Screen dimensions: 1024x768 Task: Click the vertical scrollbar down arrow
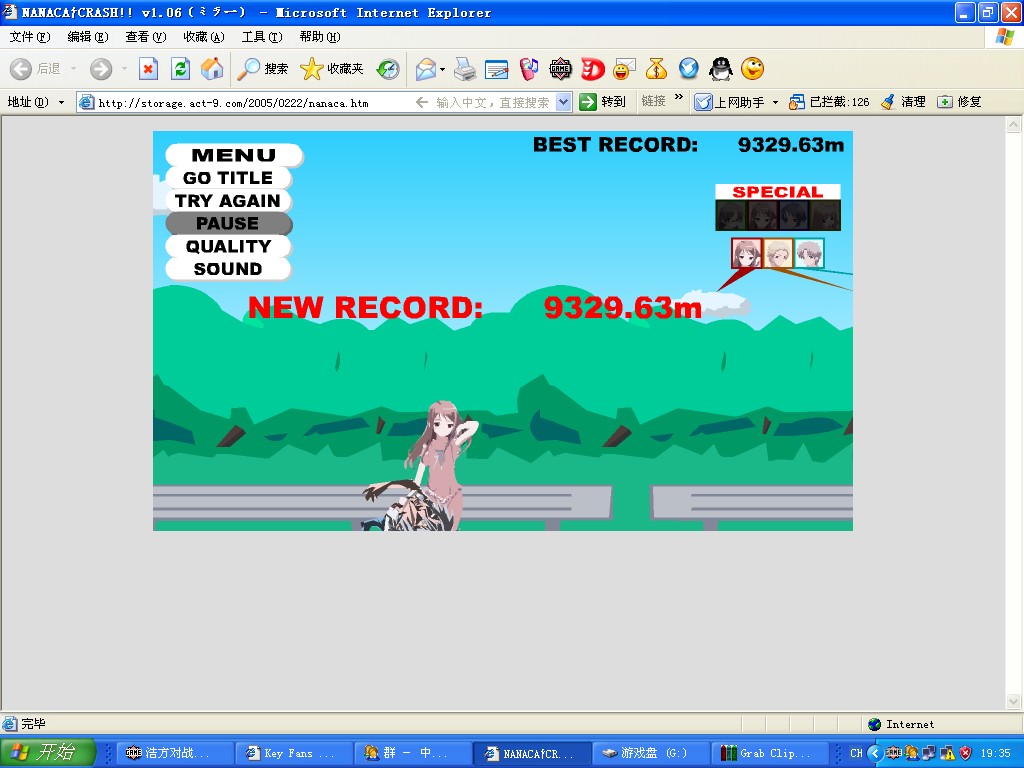click(1014, 702)
